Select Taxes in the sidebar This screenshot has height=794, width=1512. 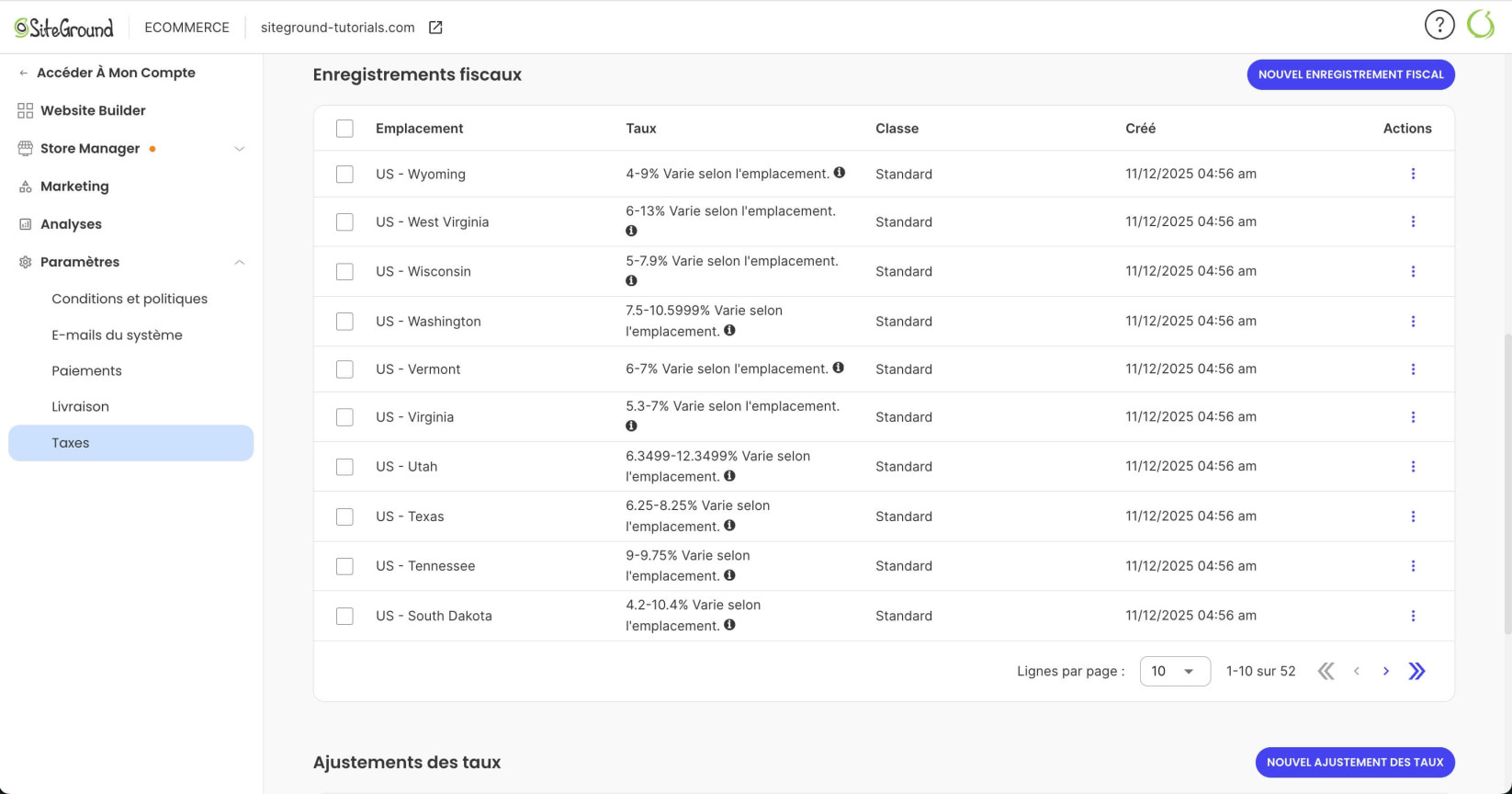click(x=130, y=443)
